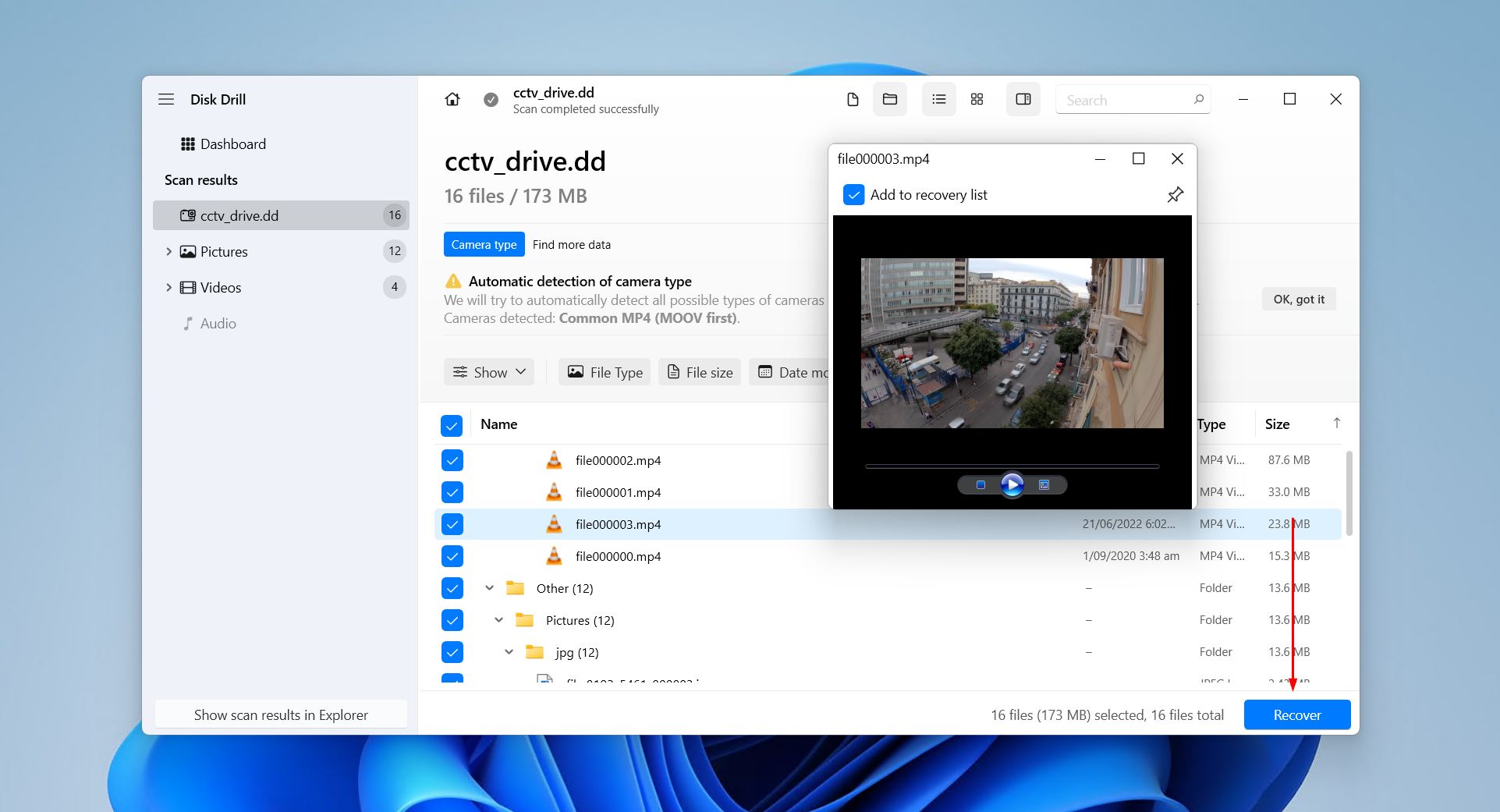Image resolution: width=1500 pixels, height=812 pixels.
Task: Select Videos in the sidebar
Action: pyautogui.click(x=220, y=287)
